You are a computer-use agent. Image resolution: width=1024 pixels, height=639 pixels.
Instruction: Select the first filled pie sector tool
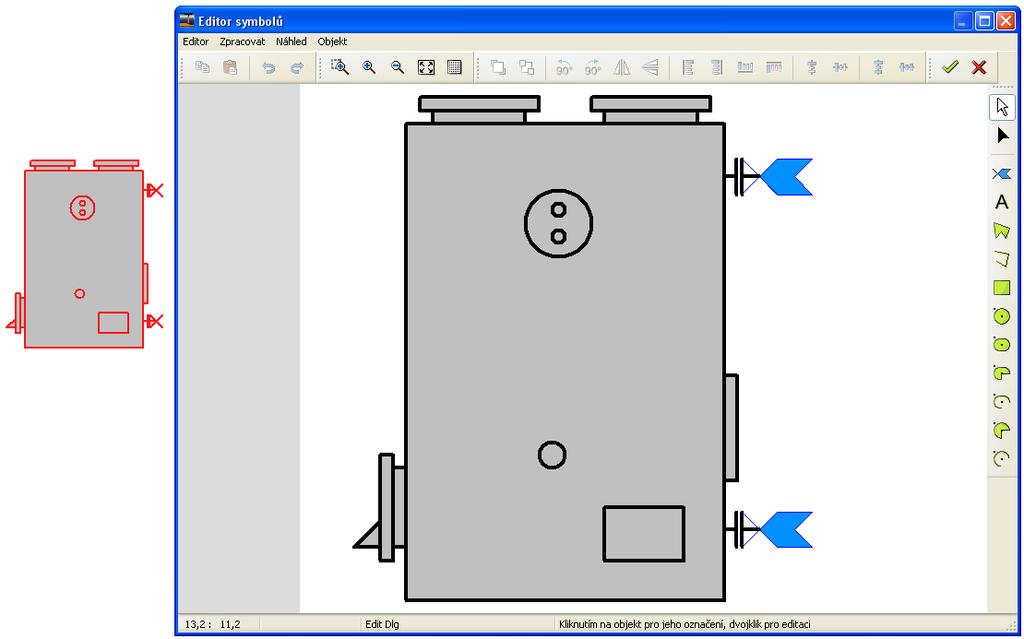coord(1002,373)
